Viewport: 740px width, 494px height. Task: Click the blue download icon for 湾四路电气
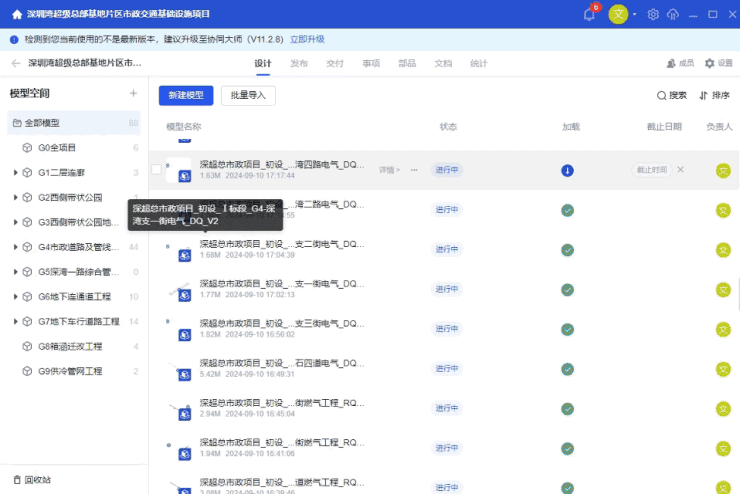click(567, 170)
